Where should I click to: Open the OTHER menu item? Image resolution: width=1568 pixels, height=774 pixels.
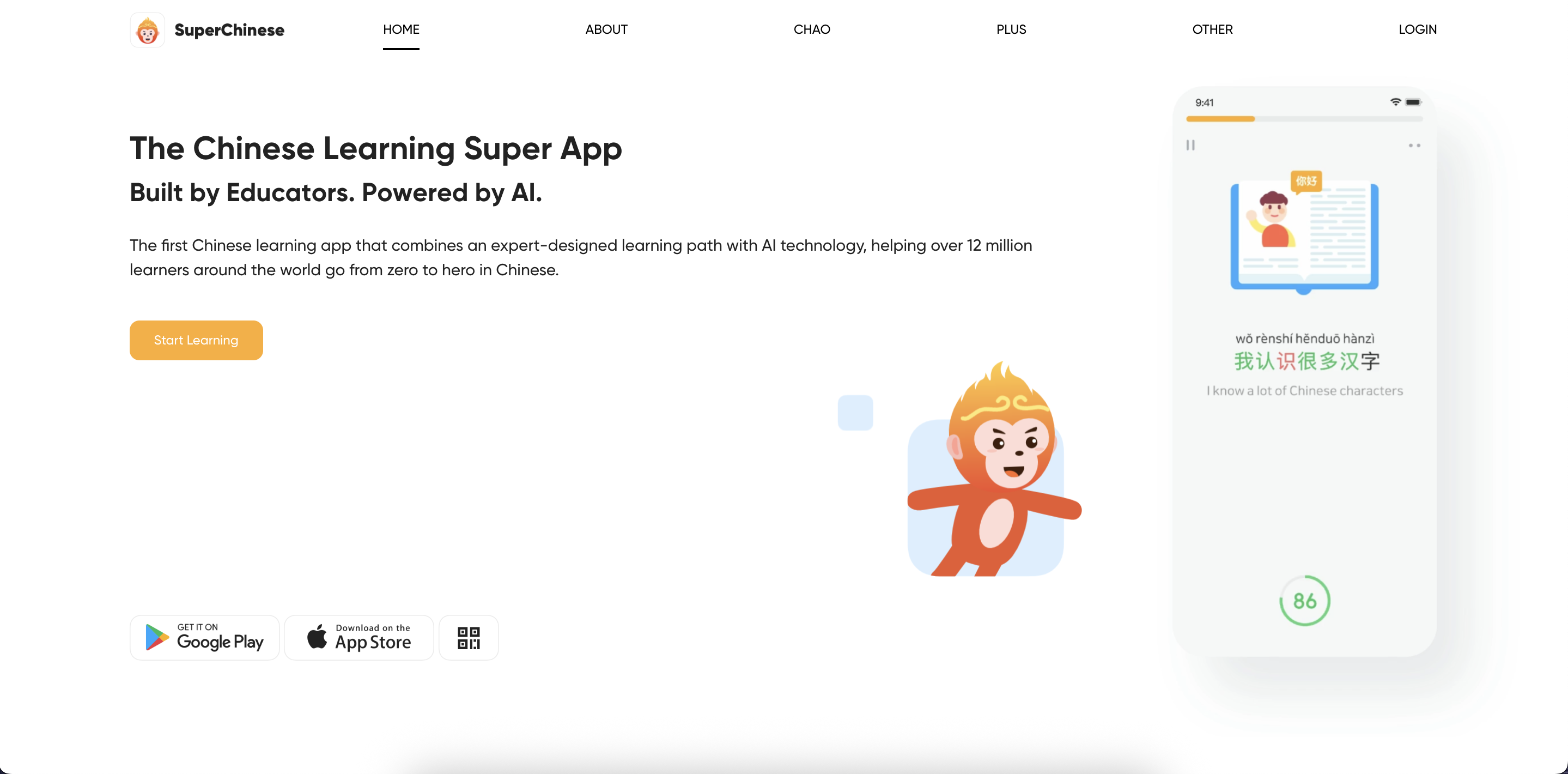1212,29
